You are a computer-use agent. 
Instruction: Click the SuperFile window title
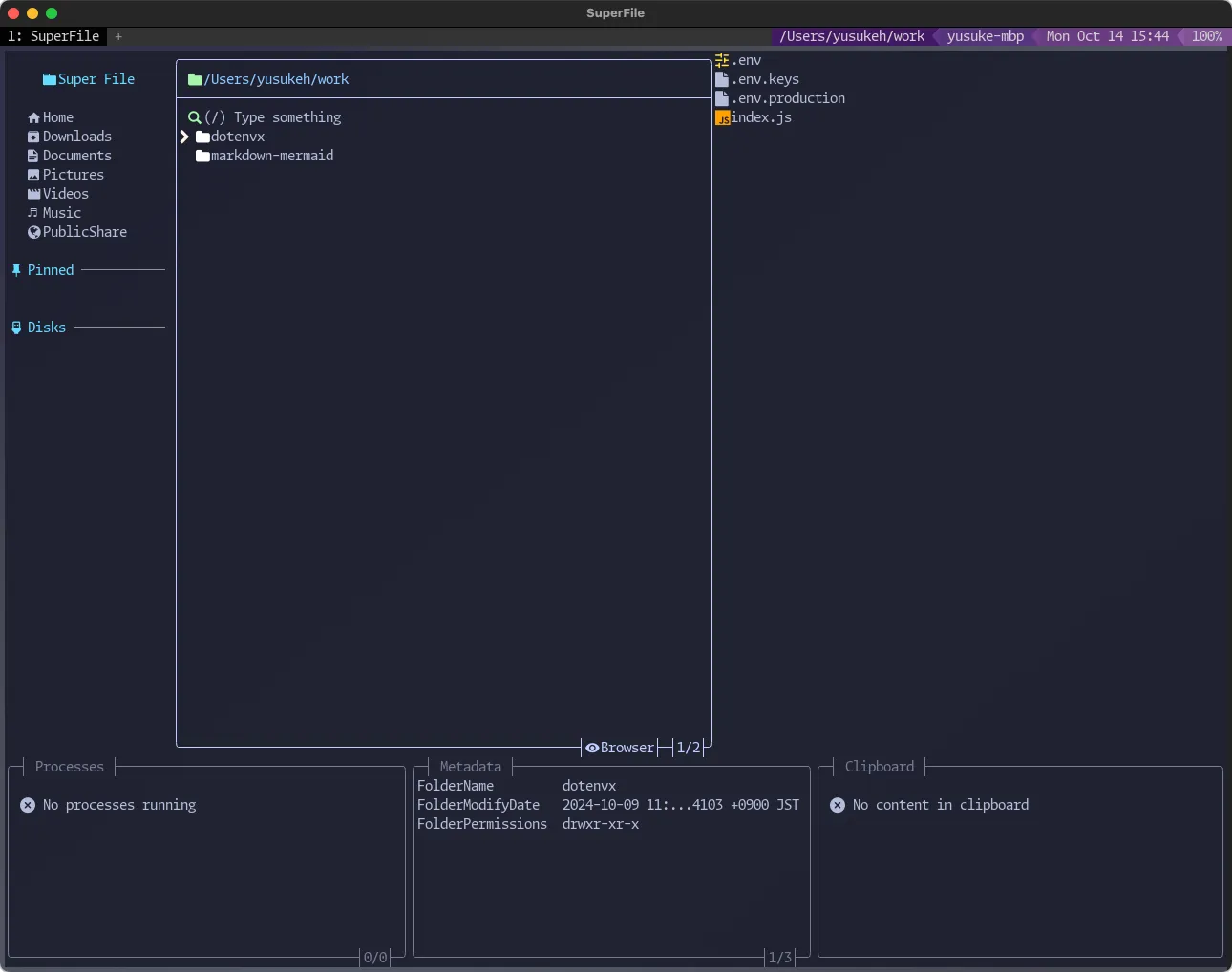click(616, 13)
